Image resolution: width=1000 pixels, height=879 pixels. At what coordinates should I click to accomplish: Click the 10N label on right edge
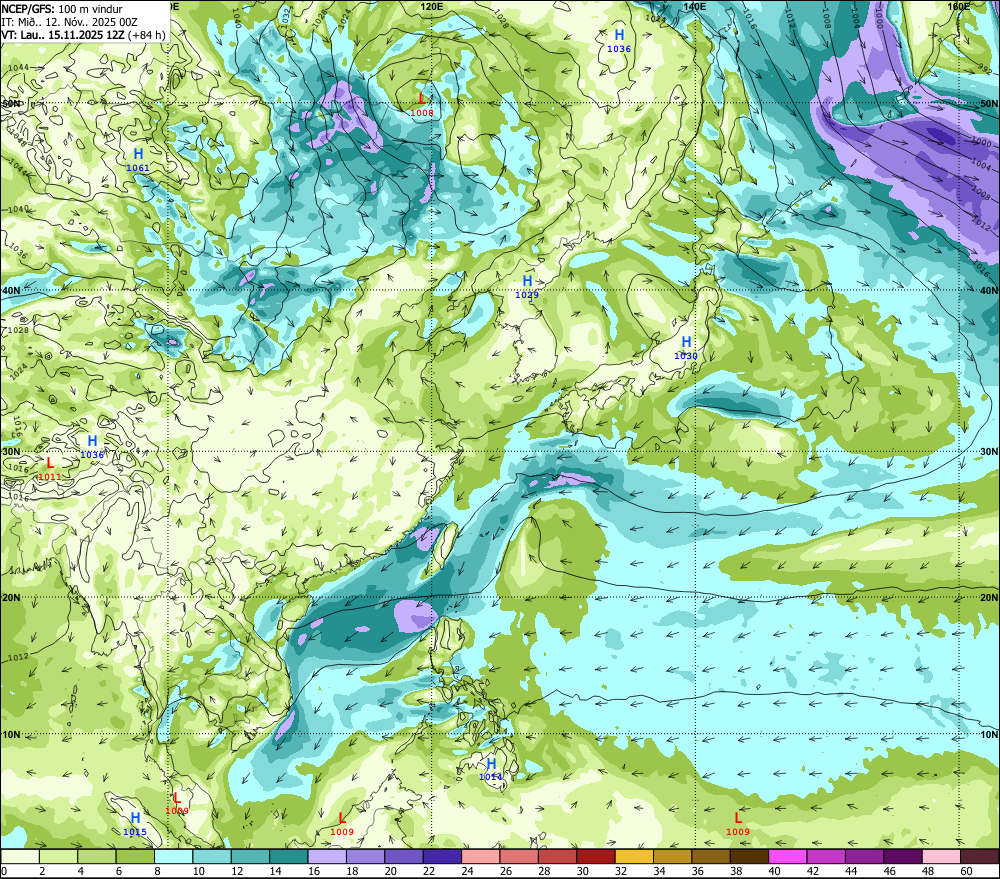989,735
